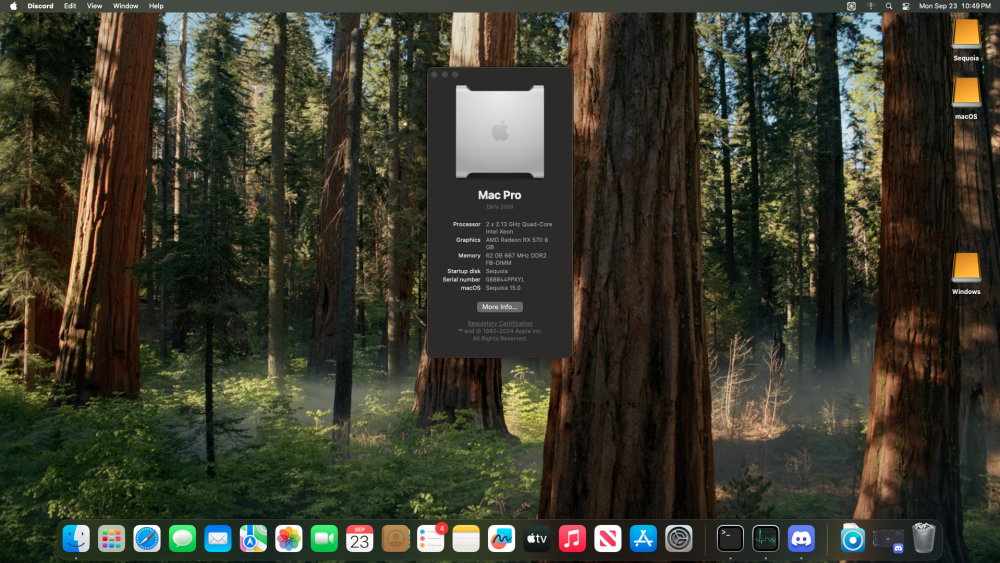Open the Trash in the dock
1000x563 pixels.
click(x=924, y=539)
